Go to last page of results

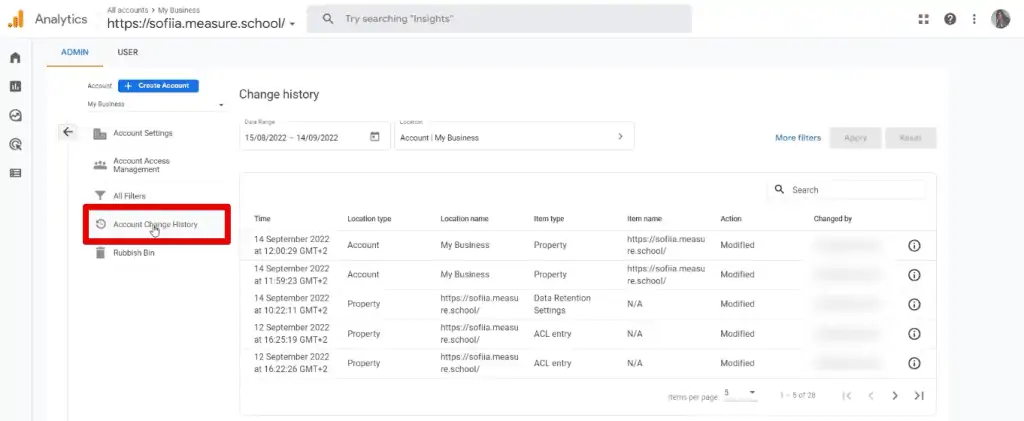point(919,396)
